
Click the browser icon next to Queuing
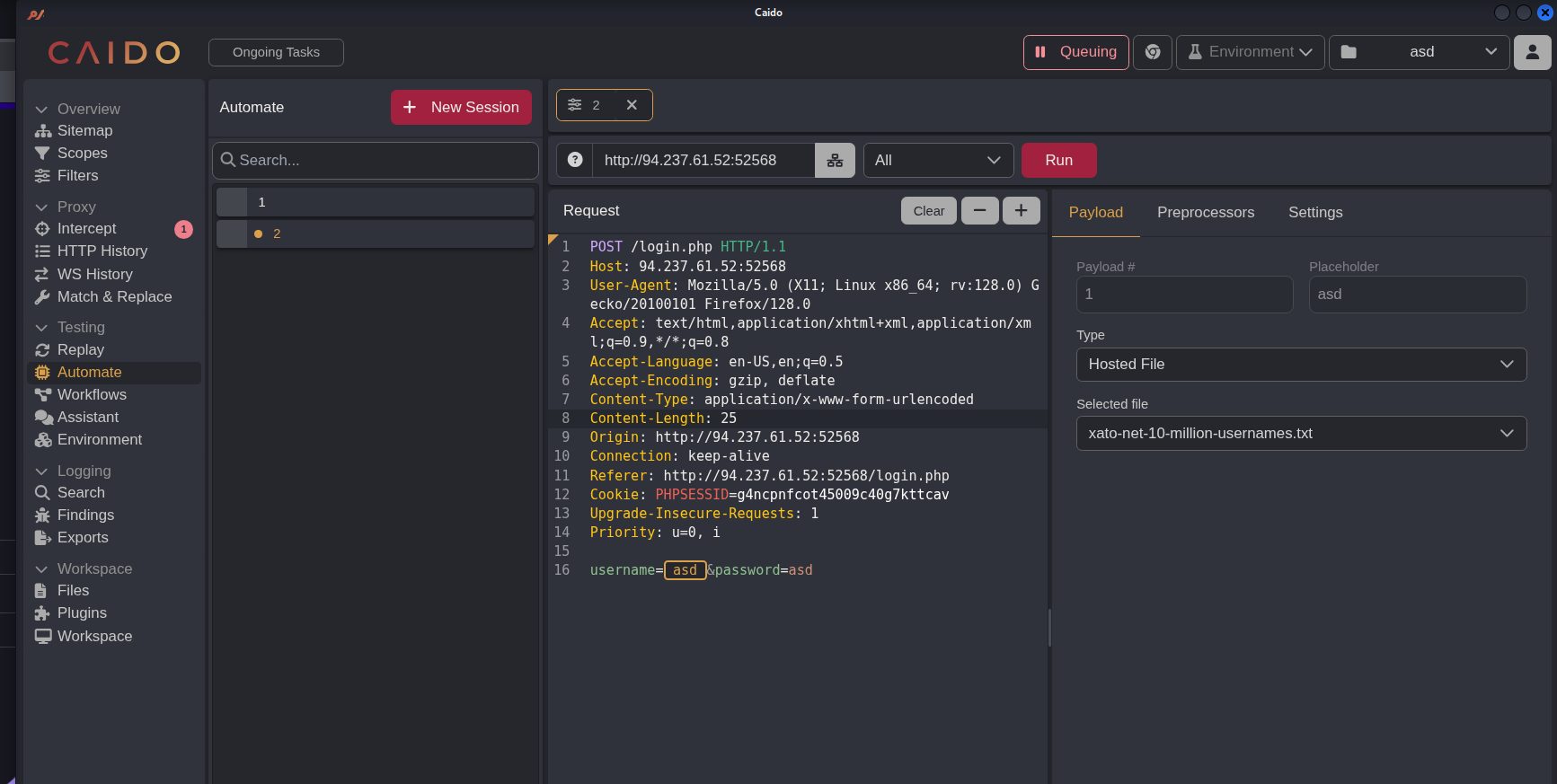(x=1153, y=52)
